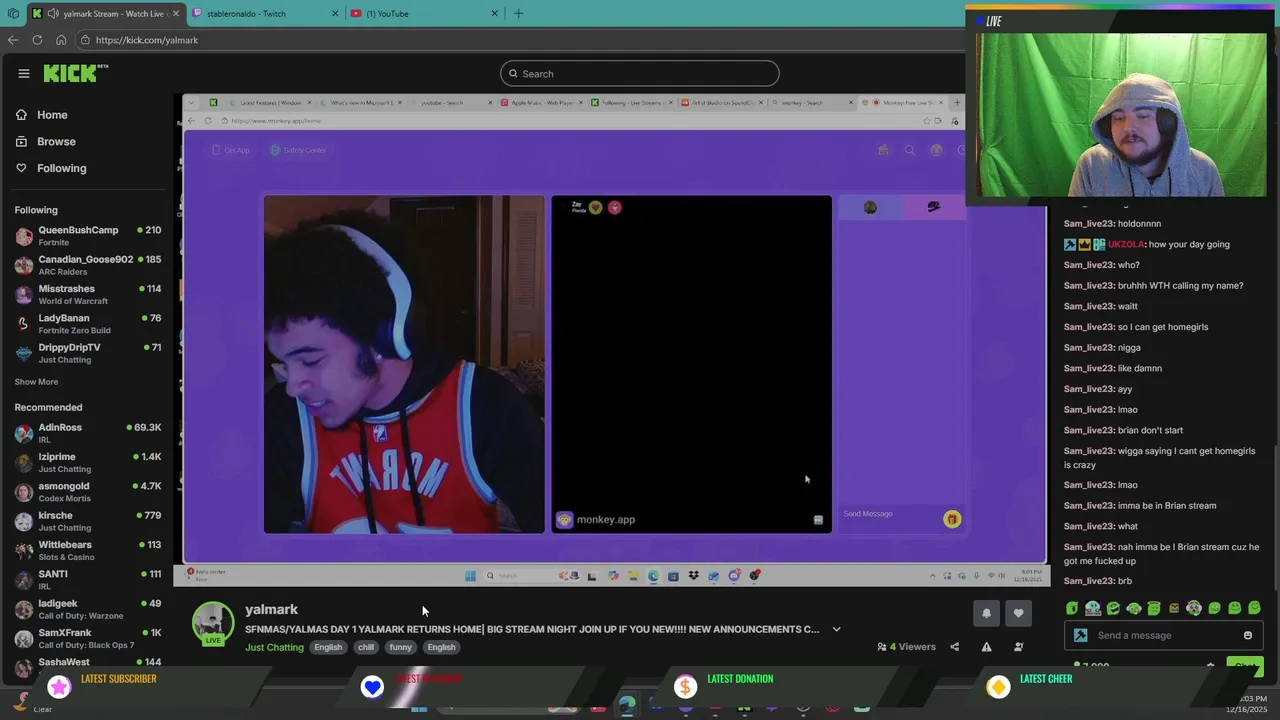Open Following in Kick sidebar
1280x720 pixels.
62,168
